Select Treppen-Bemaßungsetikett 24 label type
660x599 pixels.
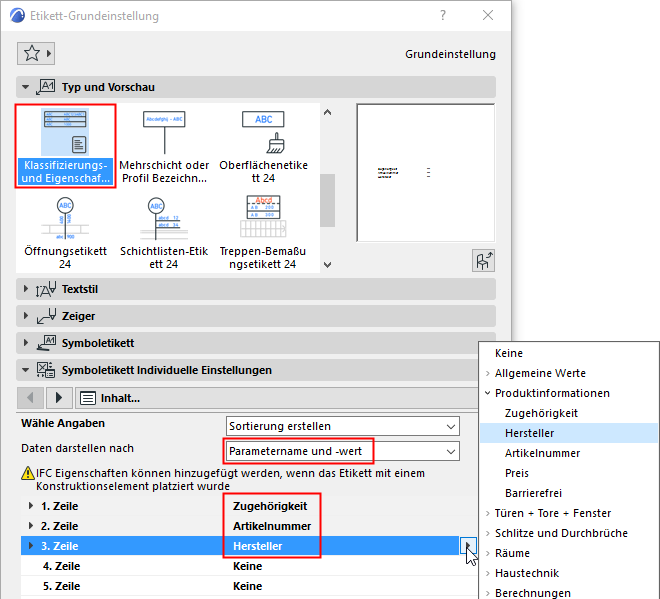pos(263,233)
